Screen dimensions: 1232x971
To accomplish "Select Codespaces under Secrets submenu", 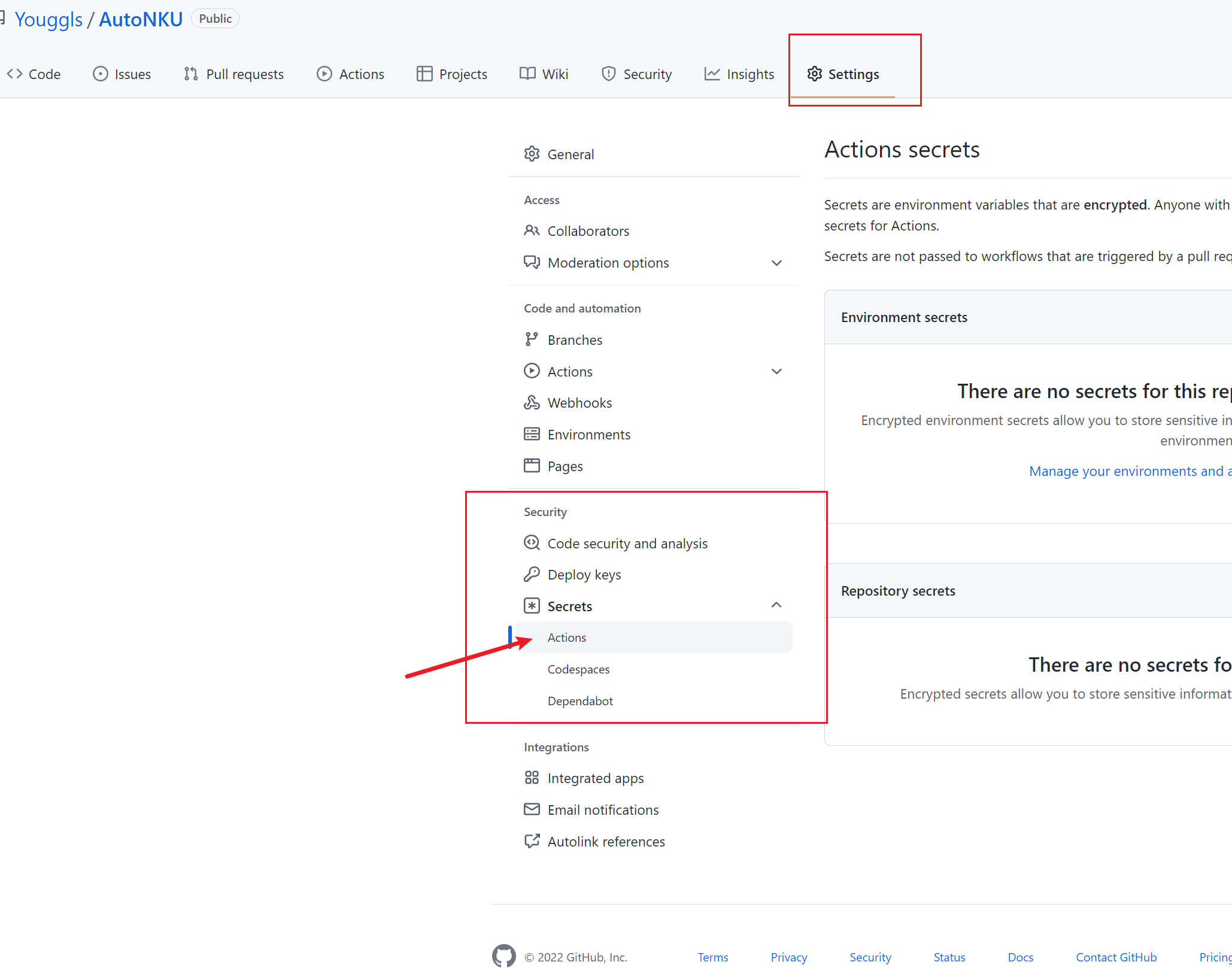I will [580, 669].
